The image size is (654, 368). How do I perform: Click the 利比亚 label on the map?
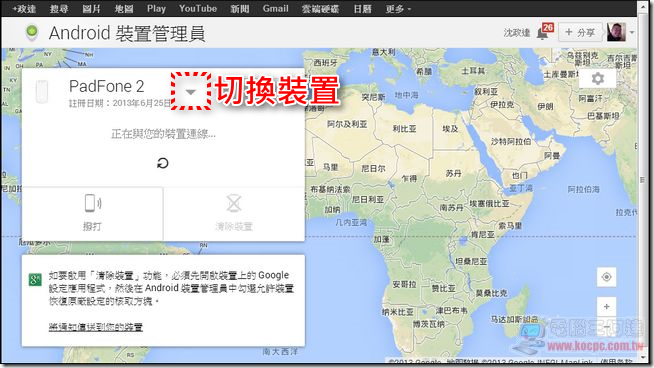click(x=405, y=129)
